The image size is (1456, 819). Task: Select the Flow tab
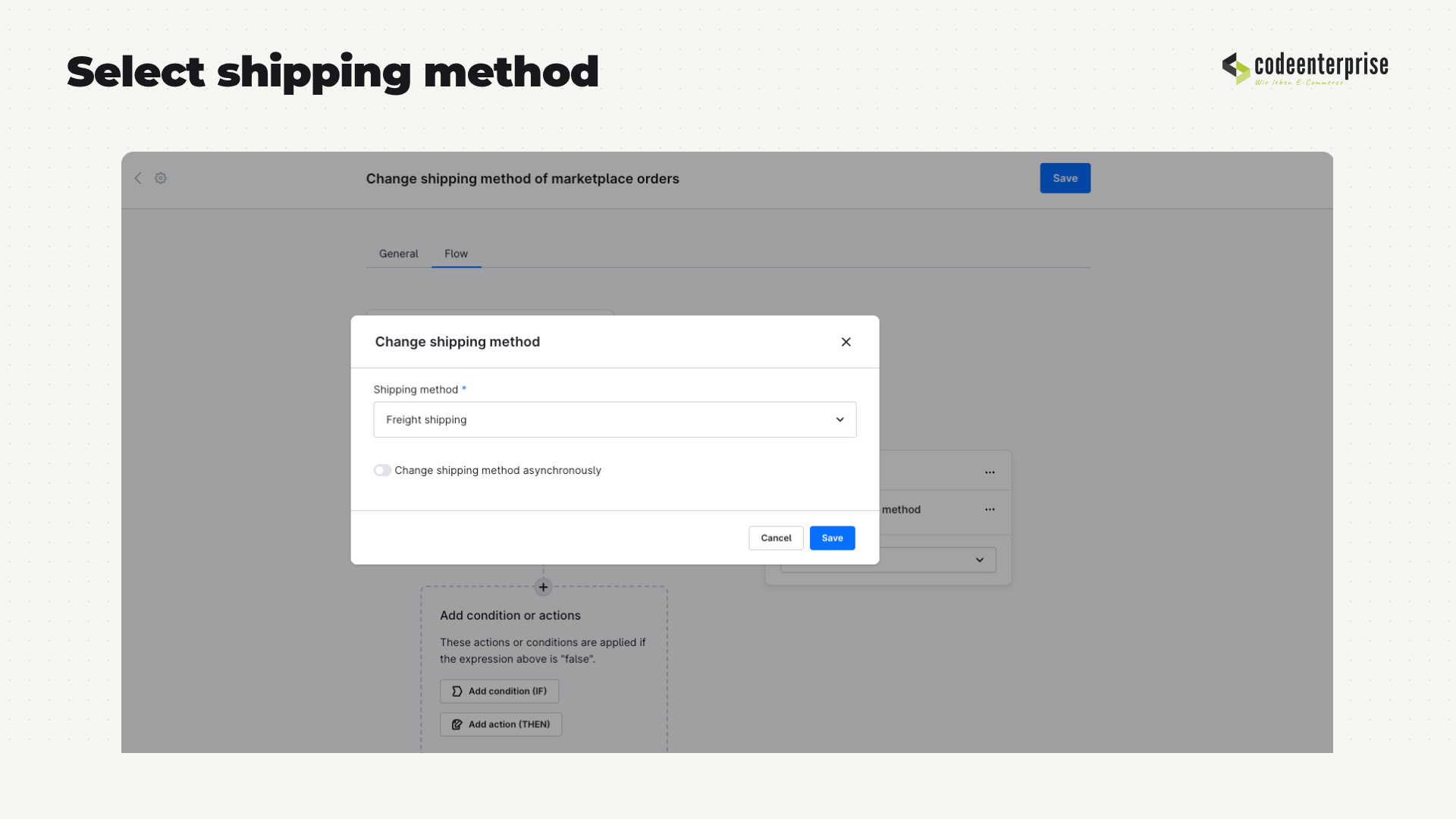point(456,253)
